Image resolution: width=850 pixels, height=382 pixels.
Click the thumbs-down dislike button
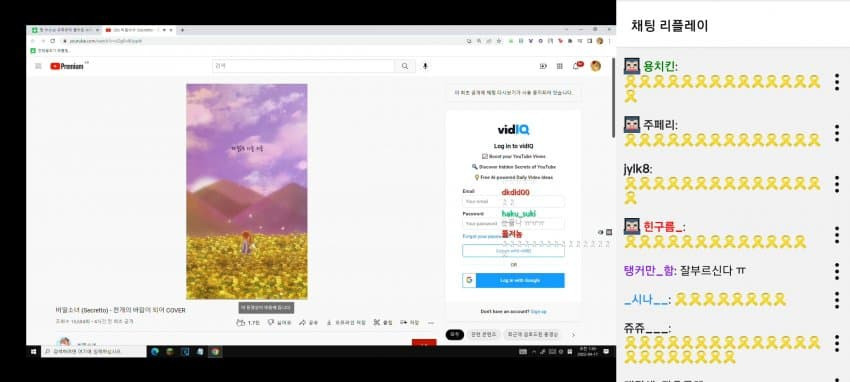(x=280, y=322)
